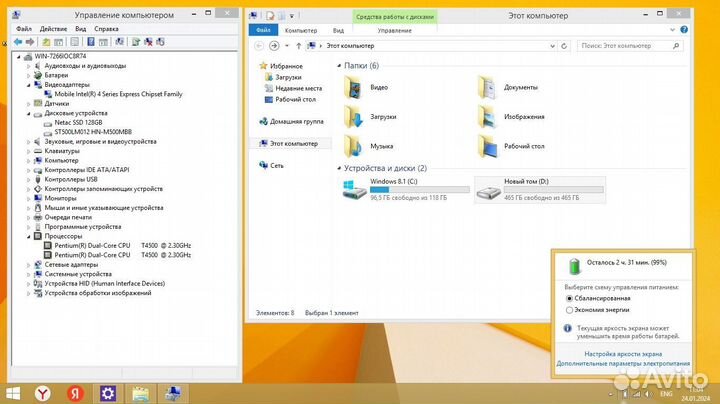Click the Back arrow in Computer Management toolbar
The height and width of the screenshot is (404, 720).
[x=17, y=42]
